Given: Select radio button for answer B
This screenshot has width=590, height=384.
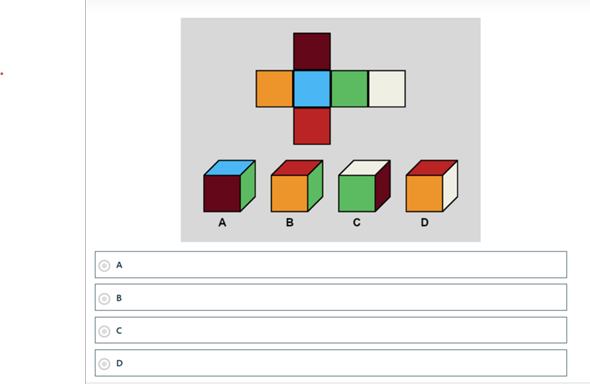Looking at the screenshot, I should [x=104, y=299].
